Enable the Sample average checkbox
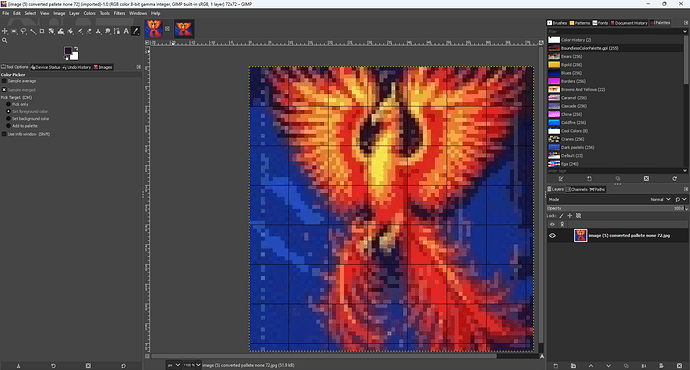Viewport: 690px width, 370px height. (4, 81)
